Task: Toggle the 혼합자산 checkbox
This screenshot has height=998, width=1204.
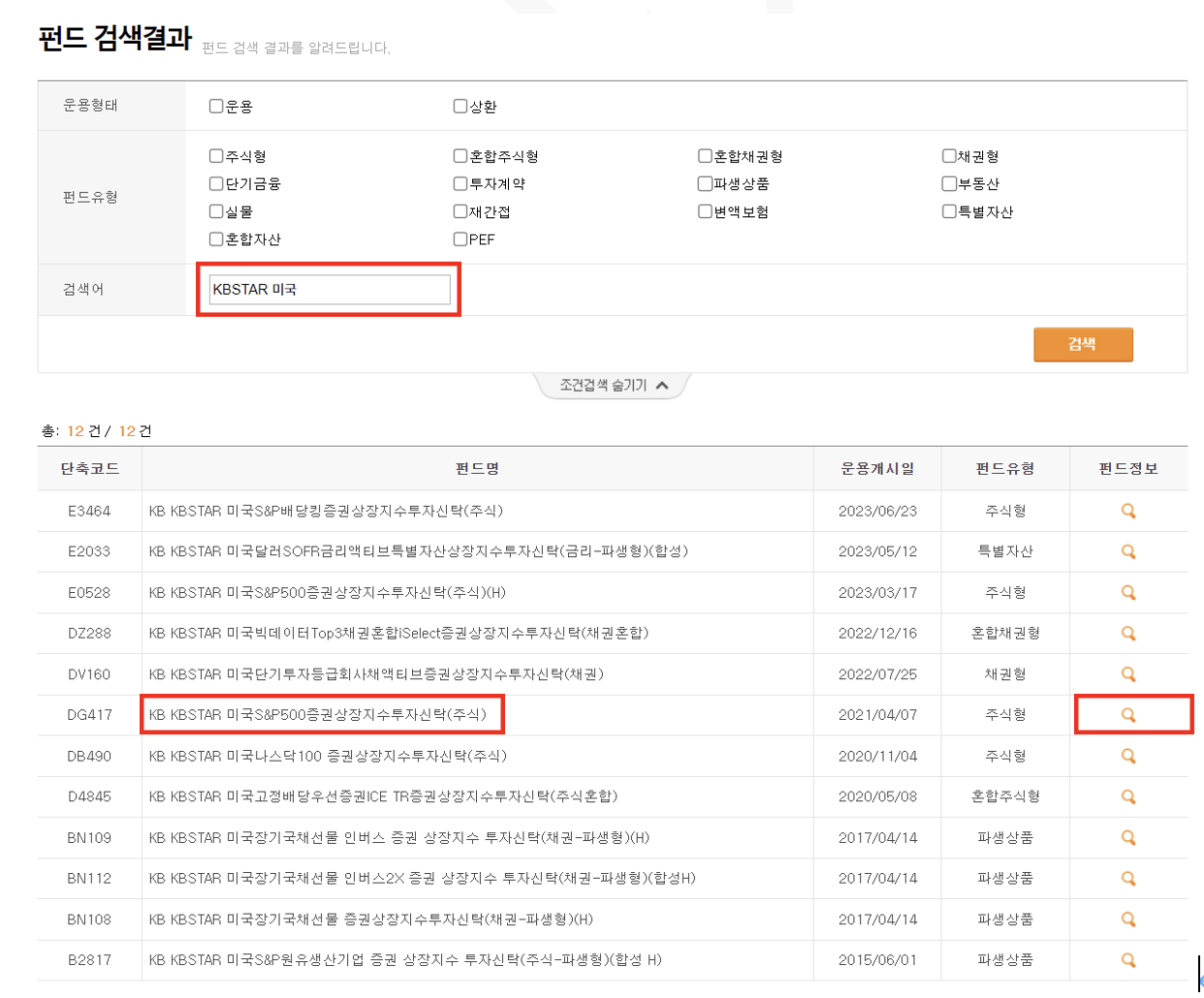Action: pos(216,238)
